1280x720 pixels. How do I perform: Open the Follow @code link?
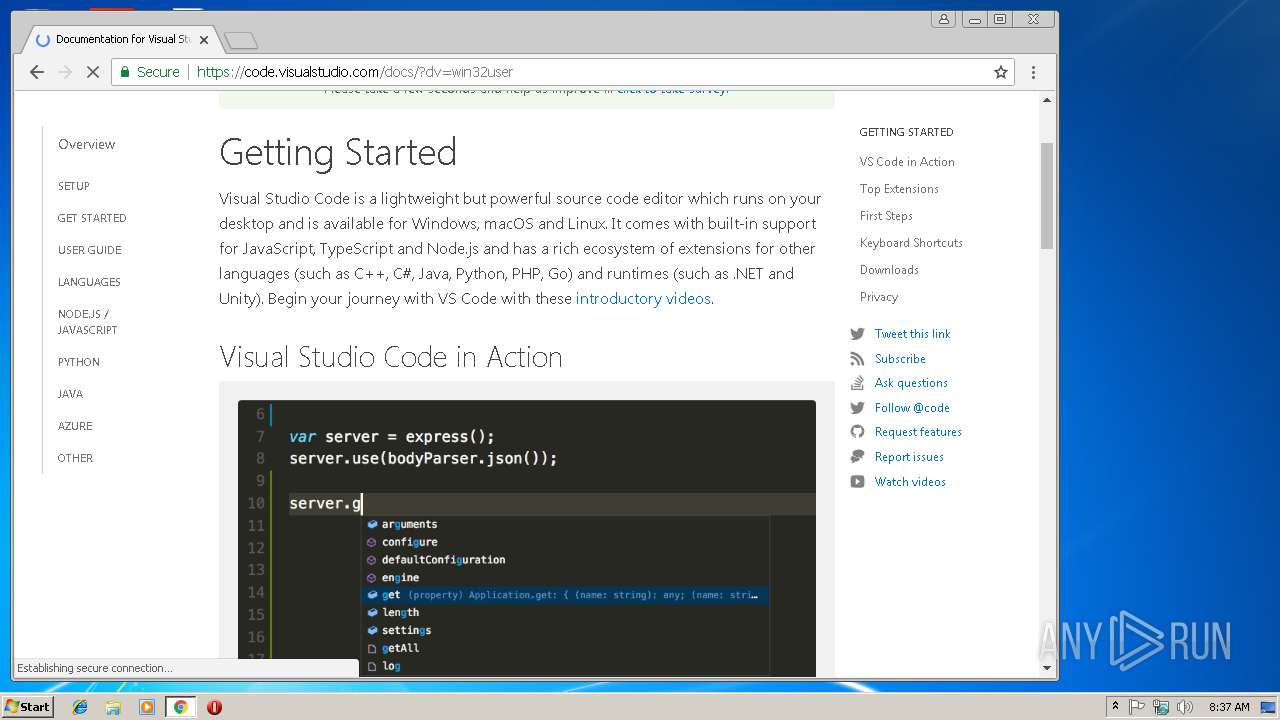click(x=912, y=408)
